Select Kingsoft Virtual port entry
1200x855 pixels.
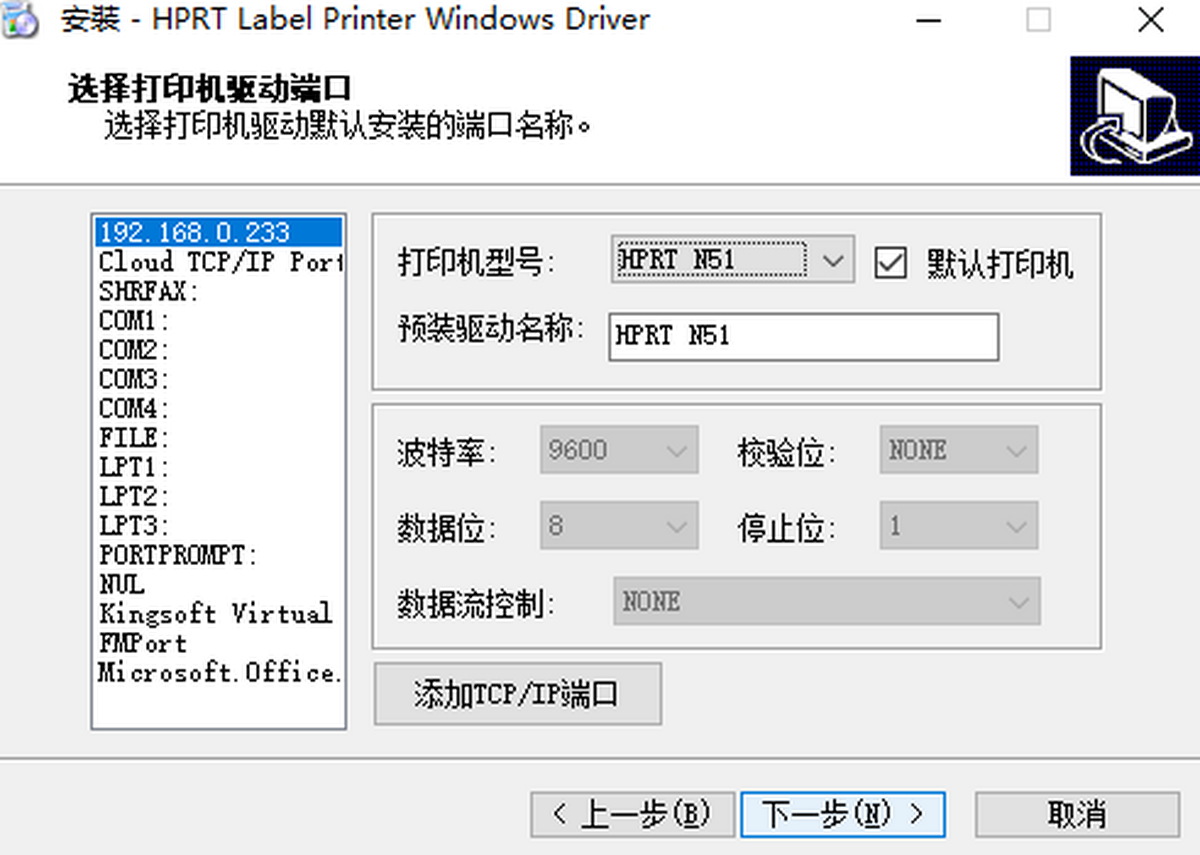click(218, 613)
